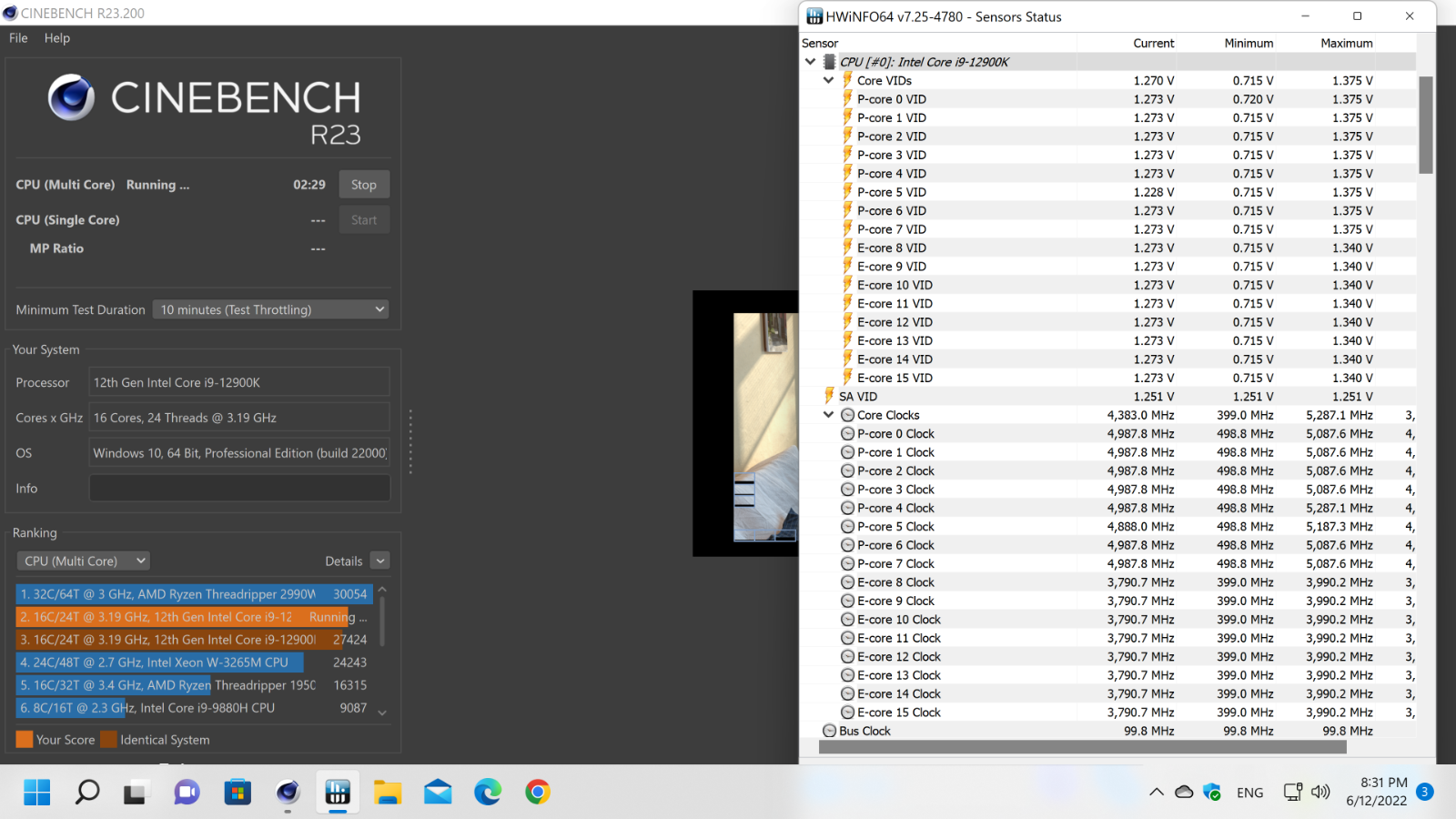This screenshot has height=819, width=1456.
Task: Select the Intel Xeon W-3265M ranking row
Action: [x=194, y=662]
